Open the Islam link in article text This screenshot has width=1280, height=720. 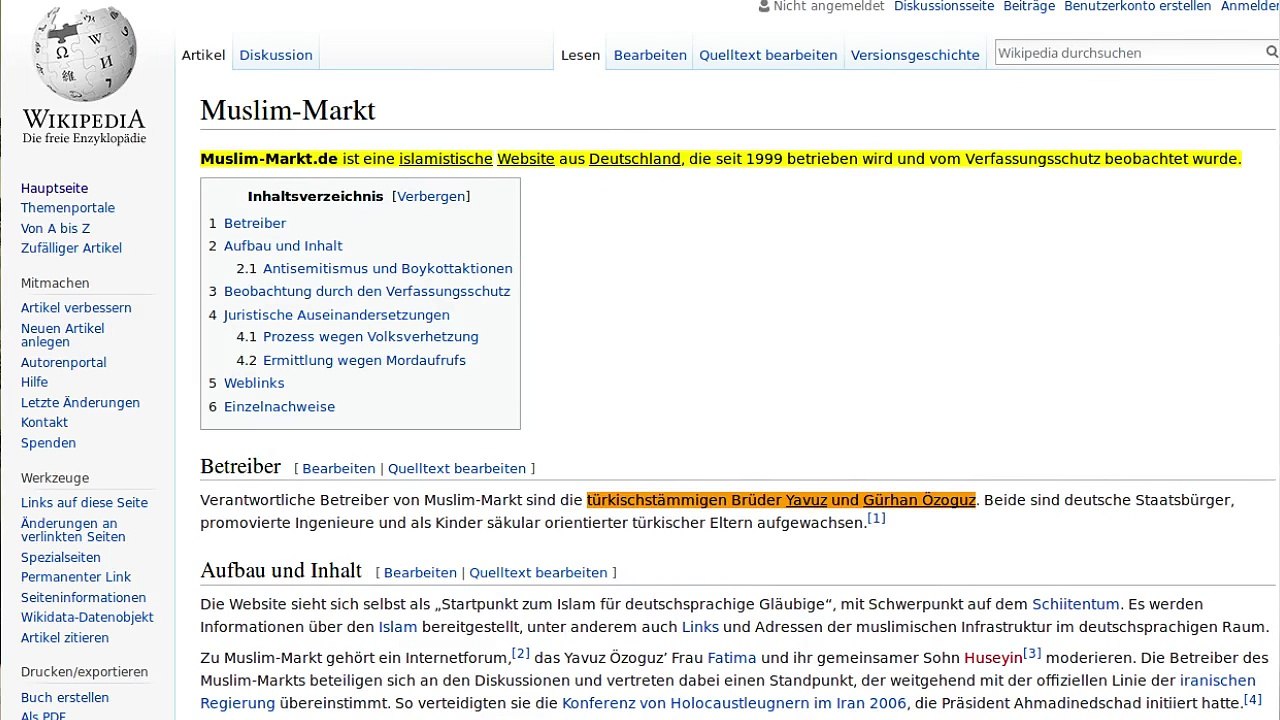pos(397,627)
